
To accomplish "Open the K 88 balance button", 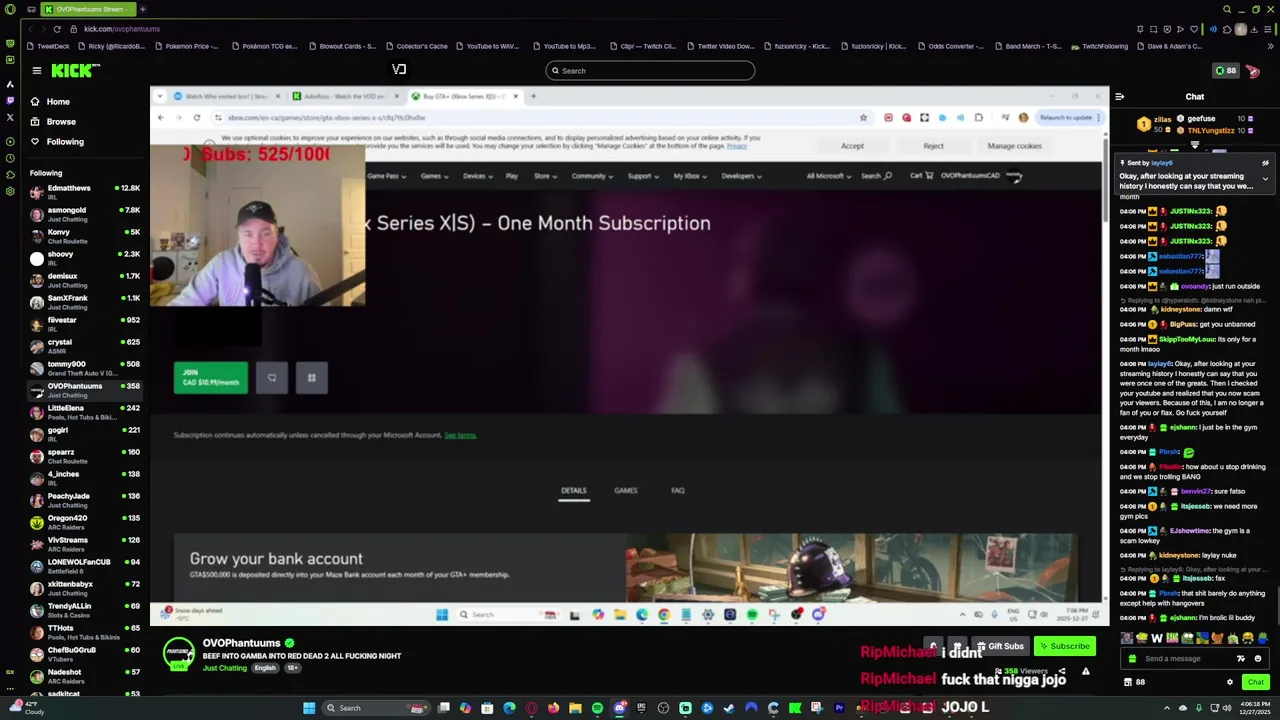I will pos(1225,71).
